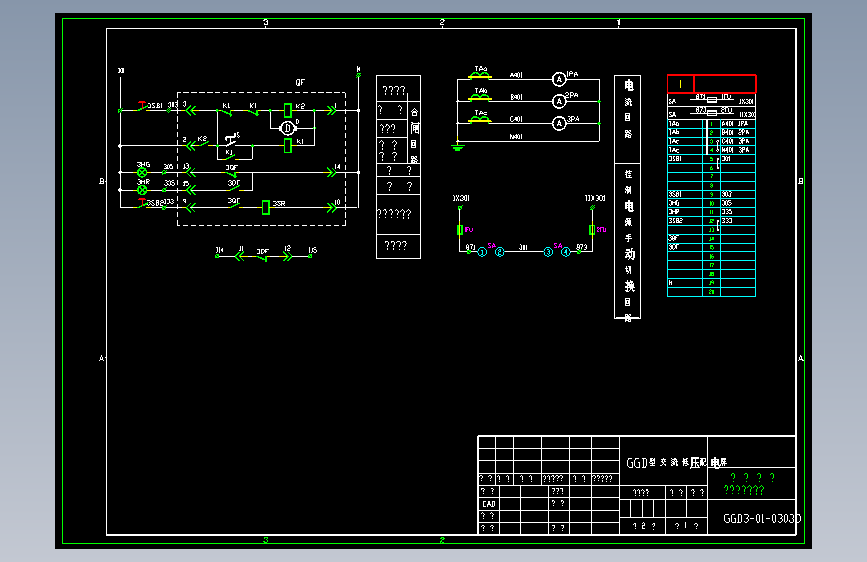Click the drawing number GGD3-01-0303D
This screenshot has width=867, height=562.
click(x=762, y=519)
